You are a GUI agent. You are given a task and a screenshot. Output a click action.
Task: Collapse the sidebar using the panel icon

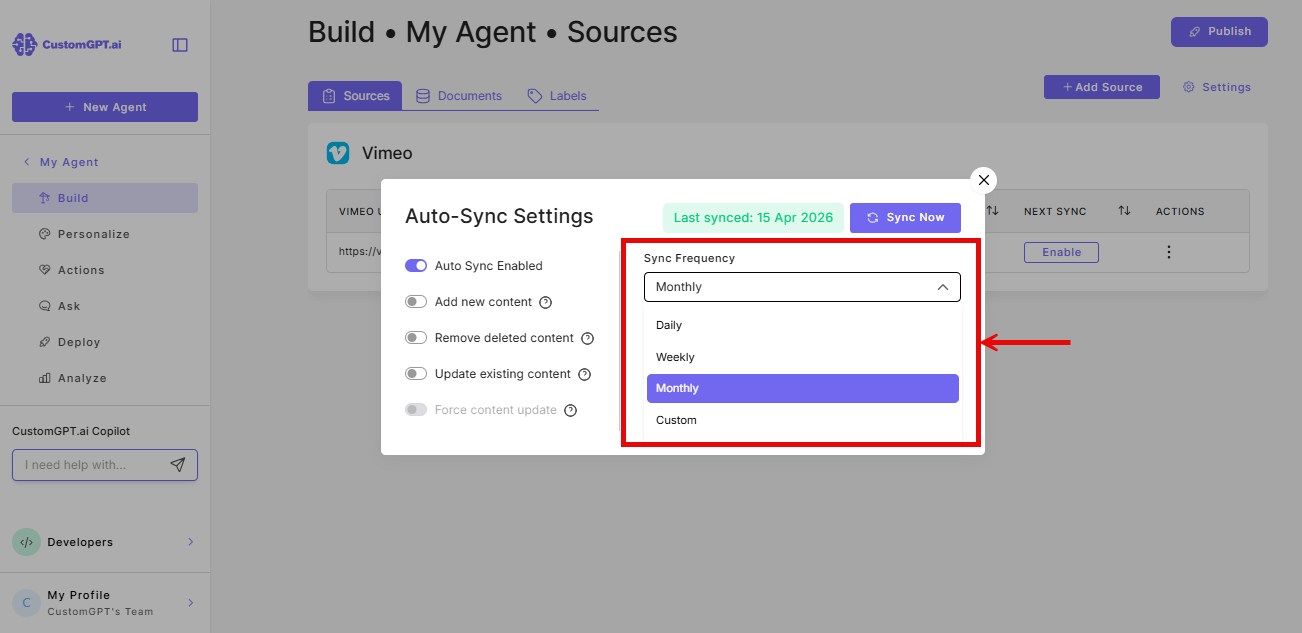[x=179, y=44]
